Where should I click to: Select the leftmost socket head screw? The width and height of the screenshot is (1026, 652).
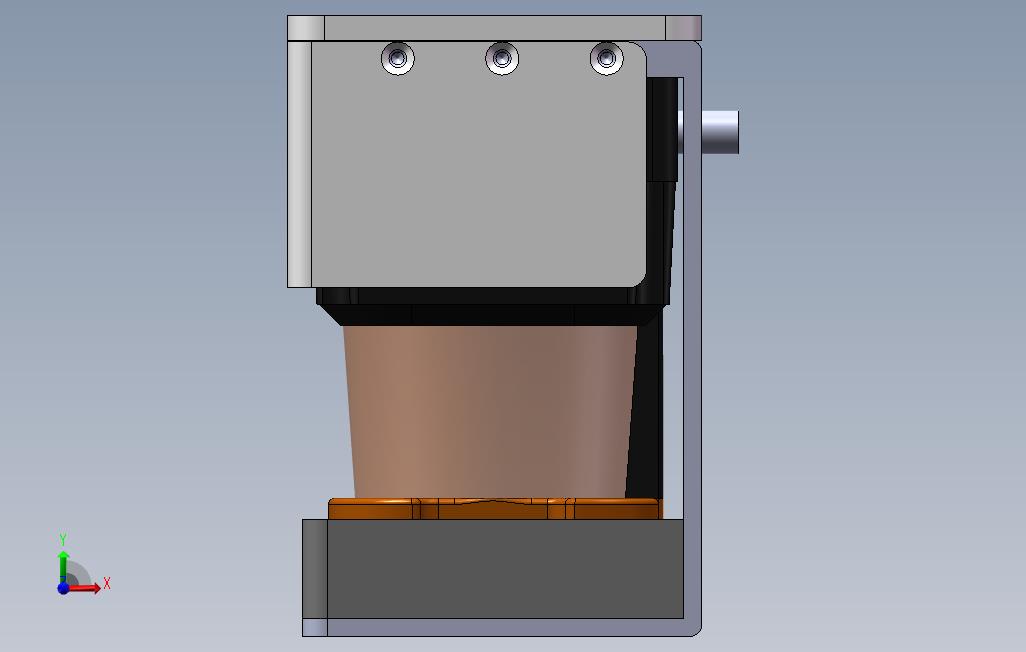[398, 59]
